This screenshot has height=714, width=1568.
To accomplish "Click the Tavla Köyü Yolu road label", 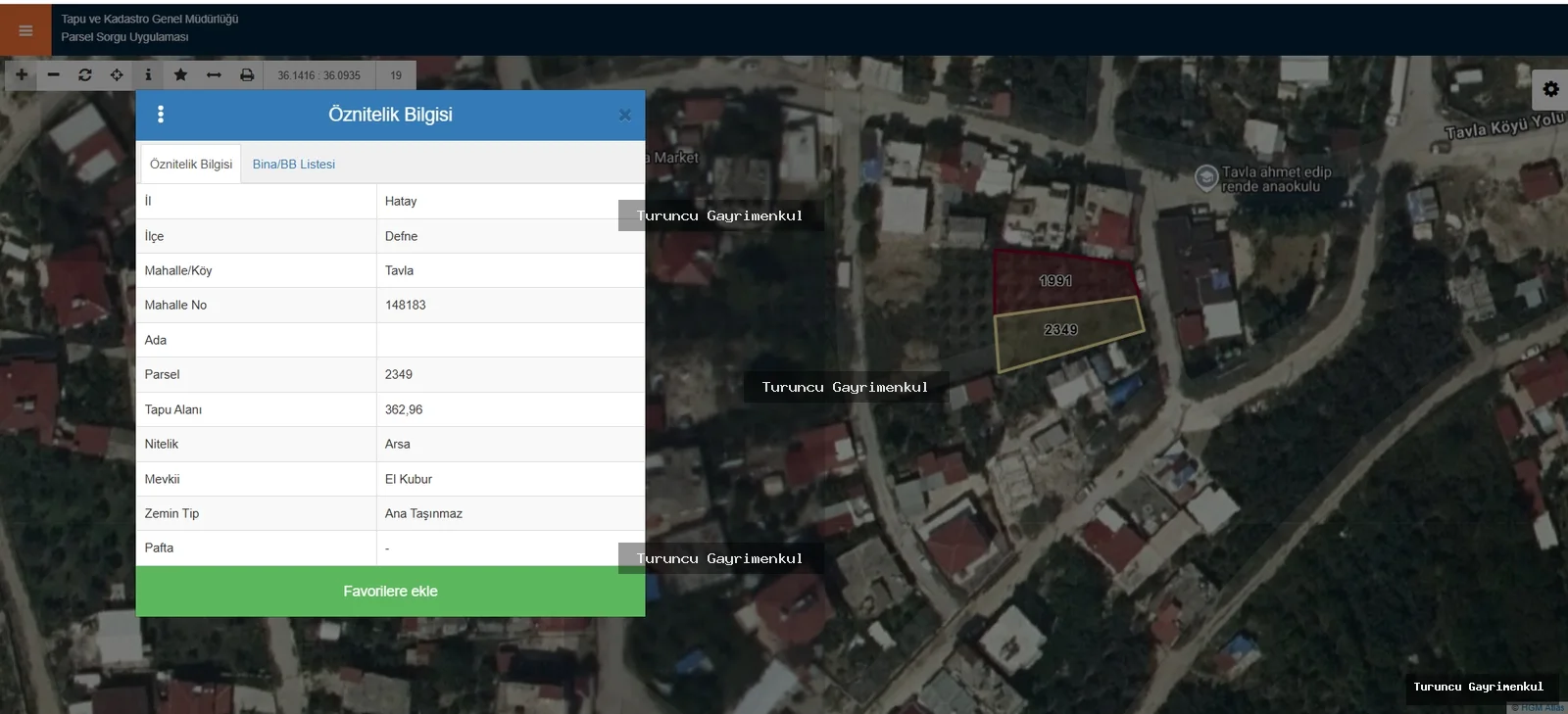I will (1505, 125).
